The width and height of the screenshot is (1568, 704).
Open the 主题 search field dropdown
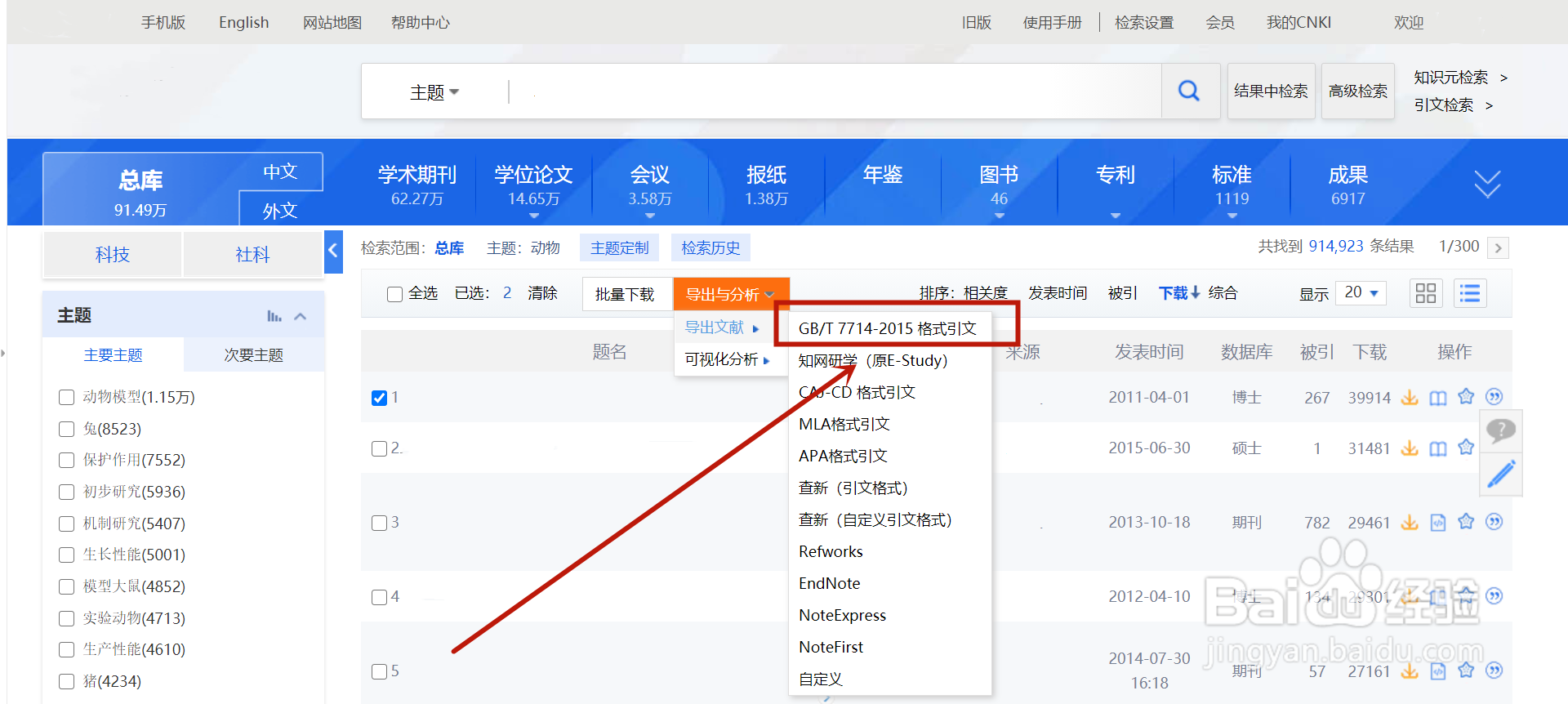tap(434, 92)
